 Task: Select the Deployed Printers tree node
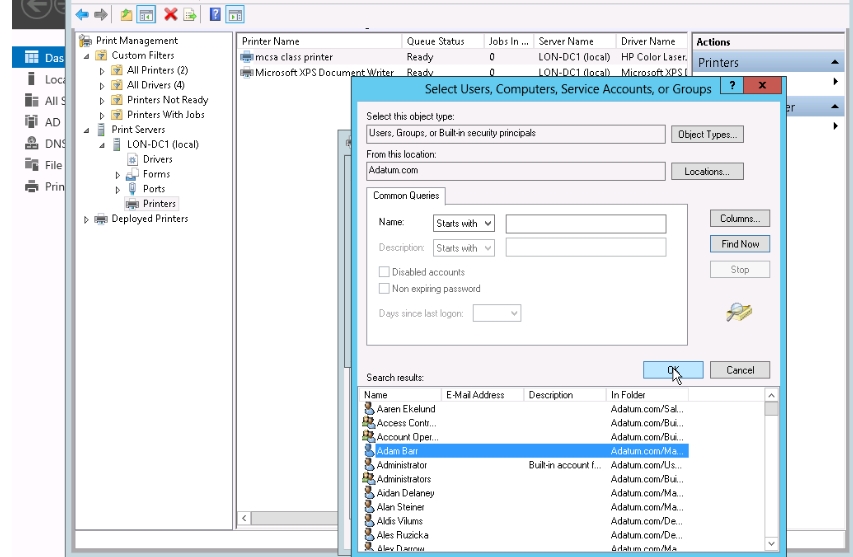pos(149,219)
